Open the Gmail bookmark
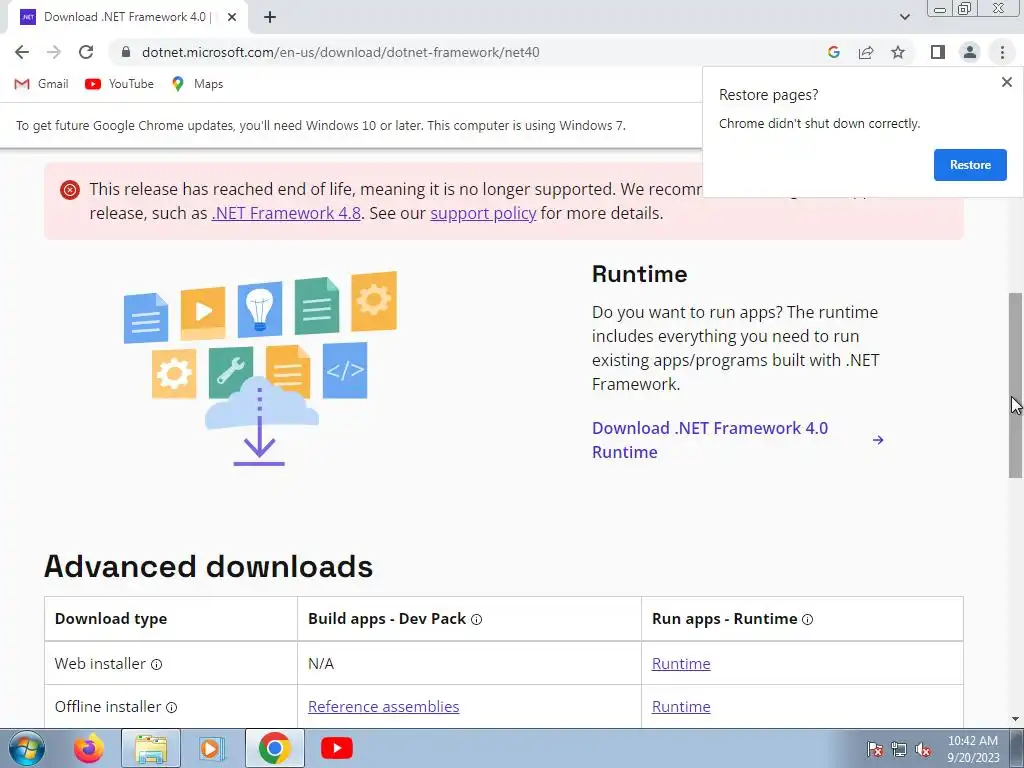Screen dimensions: 1024x768 (x=41, y=84)
